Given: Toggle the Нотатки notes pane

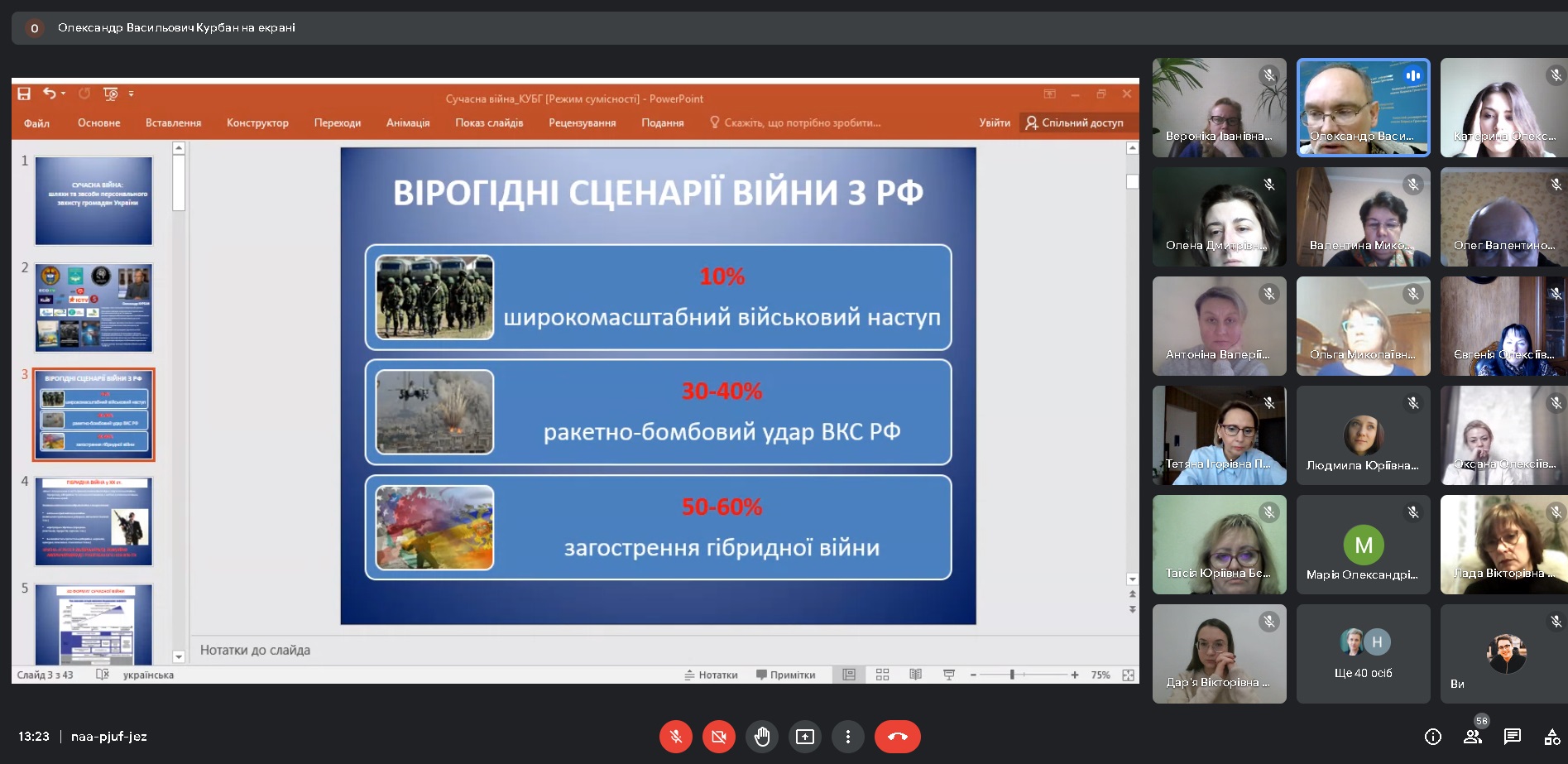Looking at the screenshot, I should click(x=711, y=675).
